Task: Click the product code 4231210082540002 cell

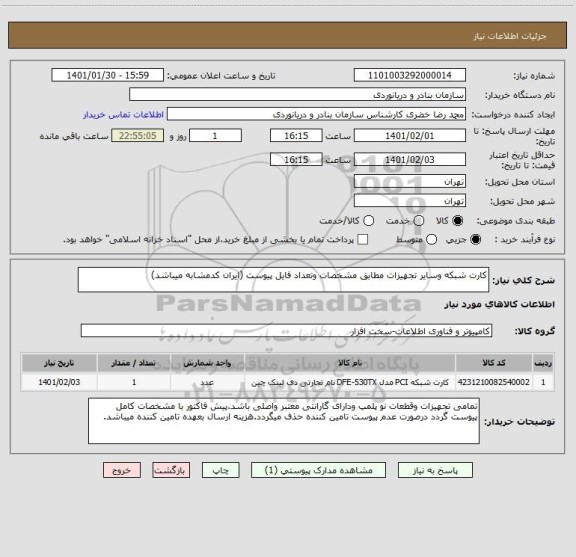Action: tap(494, 382)
